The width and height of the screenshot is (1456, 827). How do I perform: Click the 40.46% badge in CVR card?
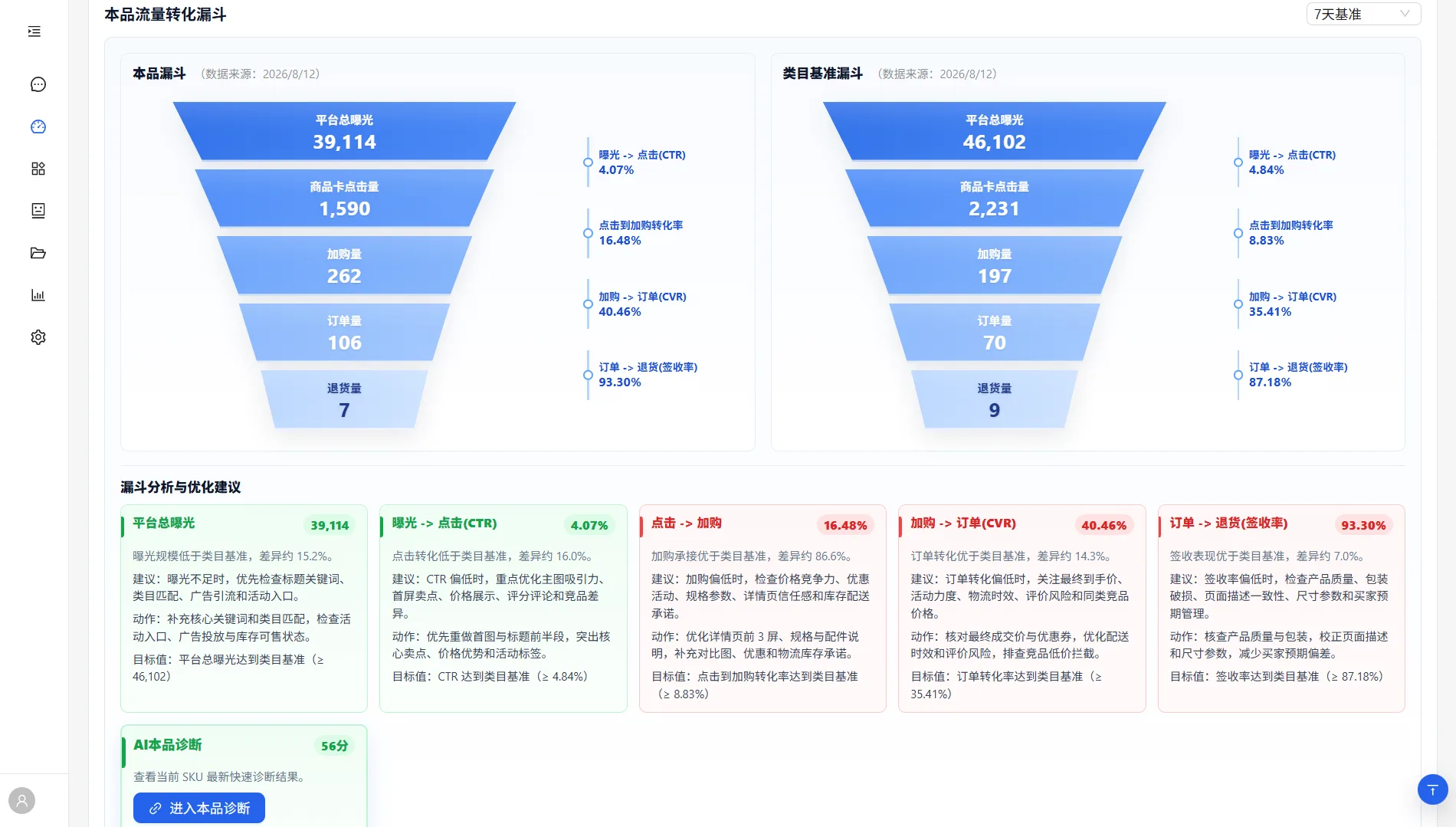pyautogui.click(x=1103, y=525)
